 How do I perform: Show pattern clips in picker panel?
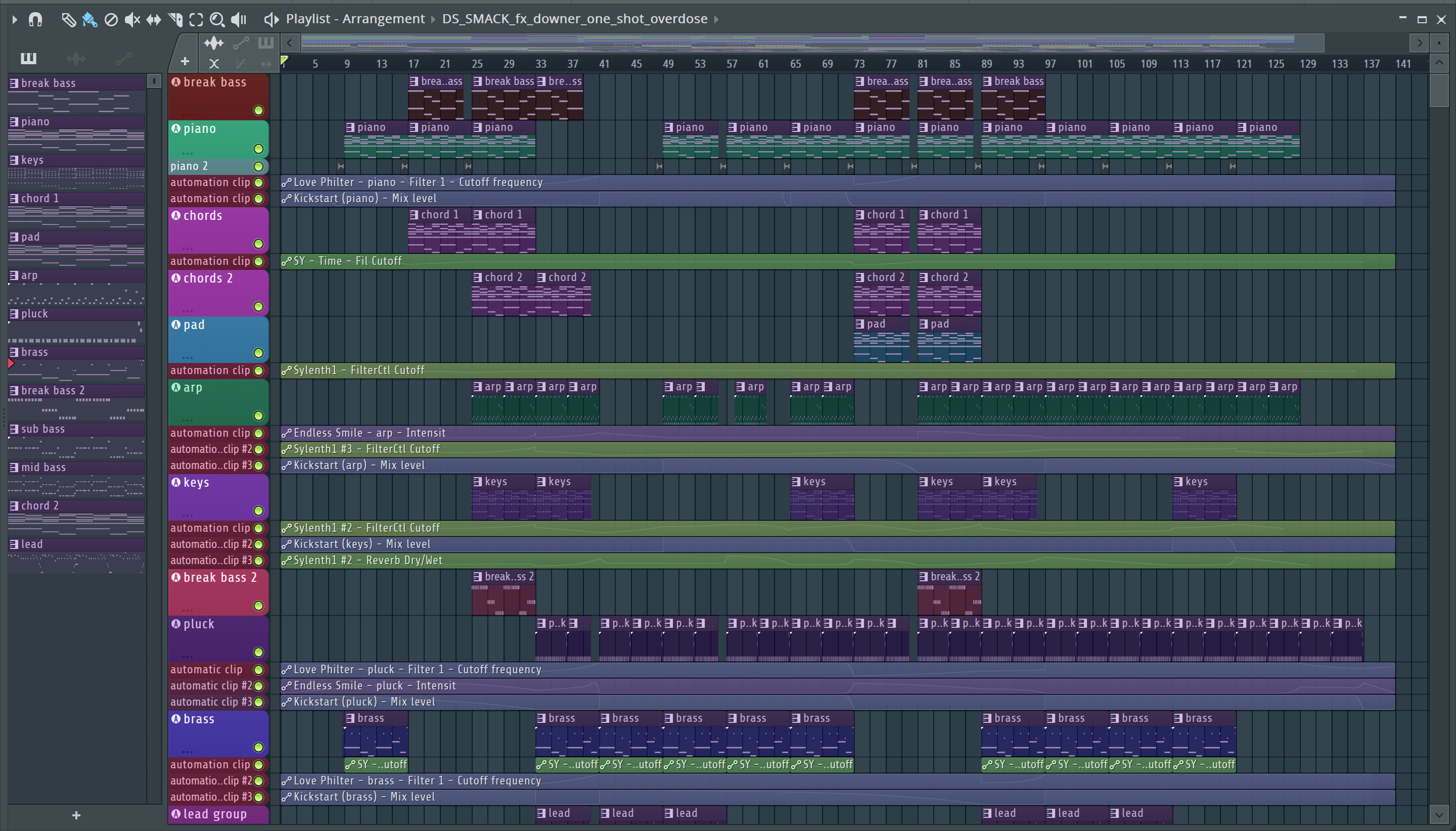point(28,58)
